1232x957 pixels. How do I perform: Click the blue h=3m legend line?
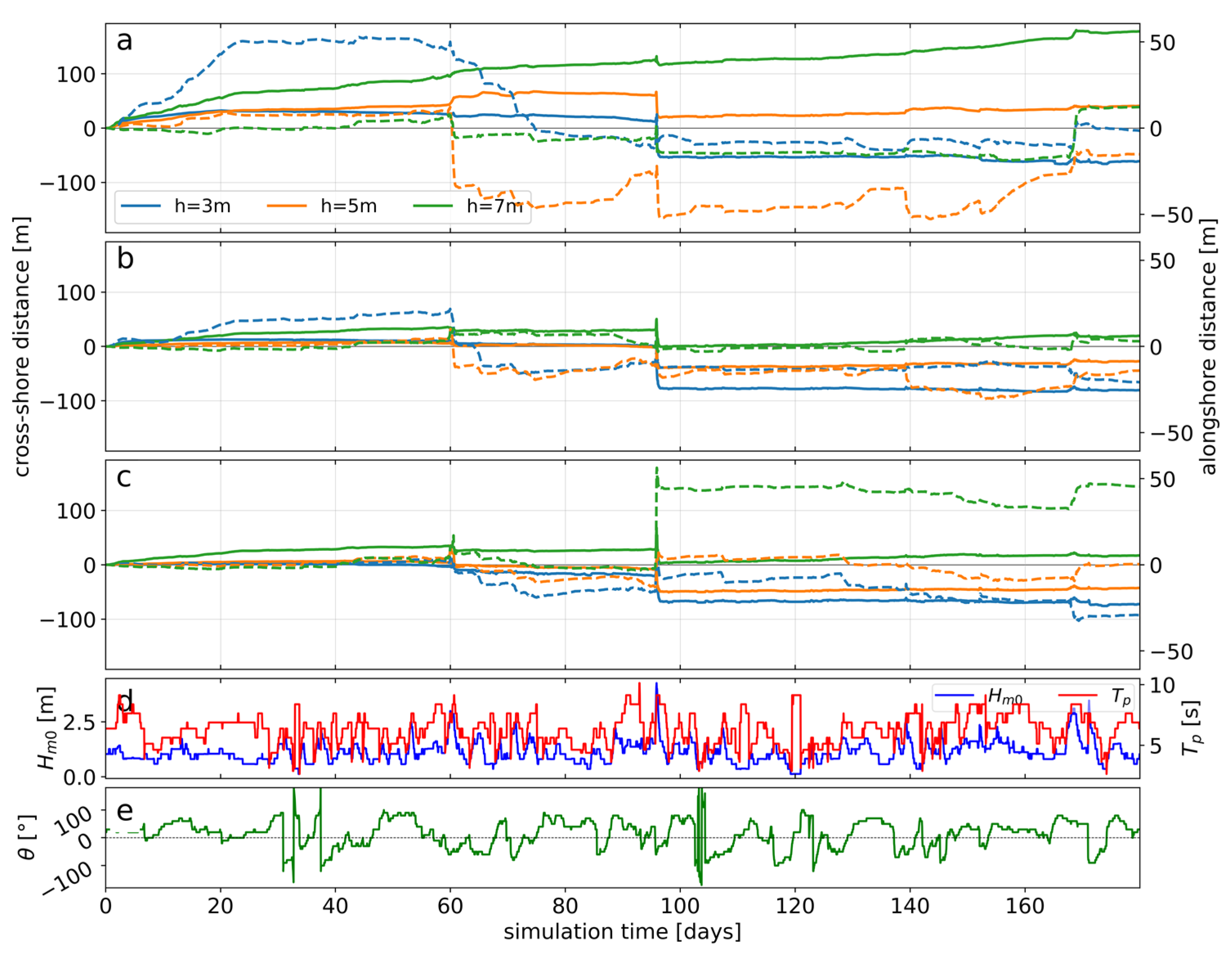[141, 206]
